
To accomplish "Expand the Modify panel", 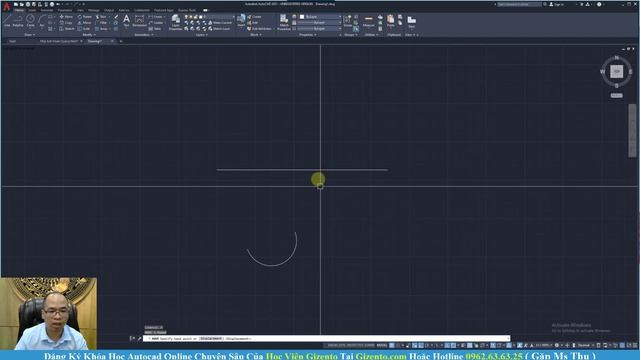I will click(89, 35).
